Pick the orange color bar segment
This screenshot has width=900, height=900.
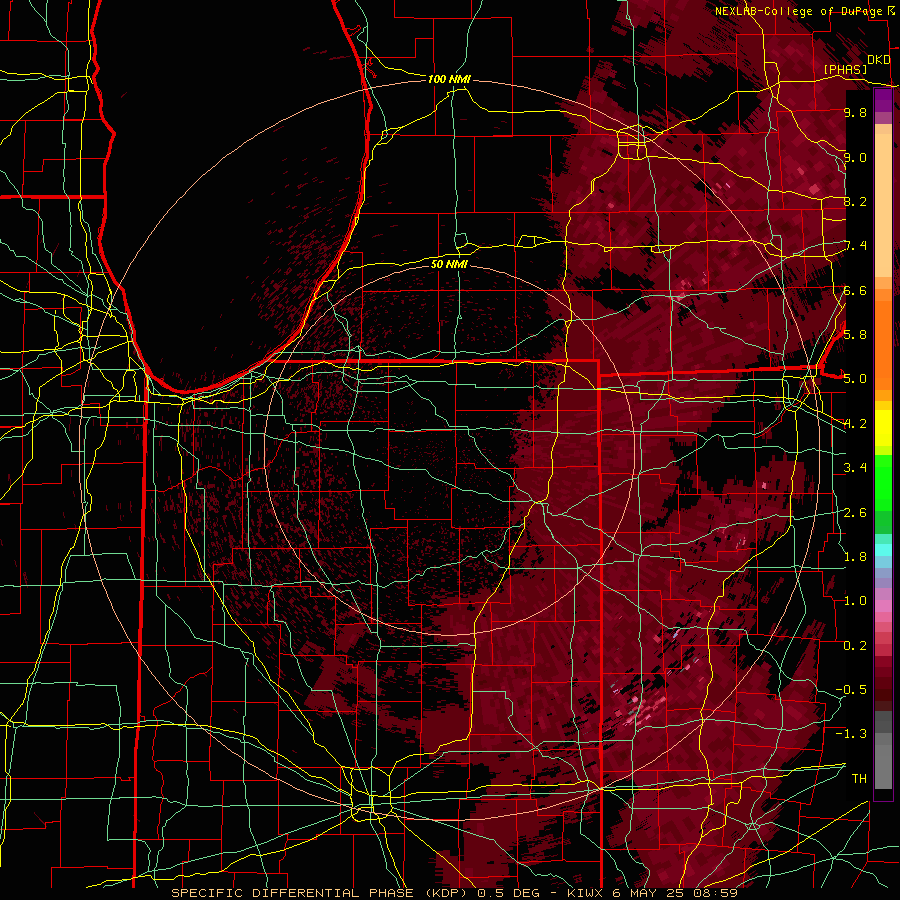point(883,344)
